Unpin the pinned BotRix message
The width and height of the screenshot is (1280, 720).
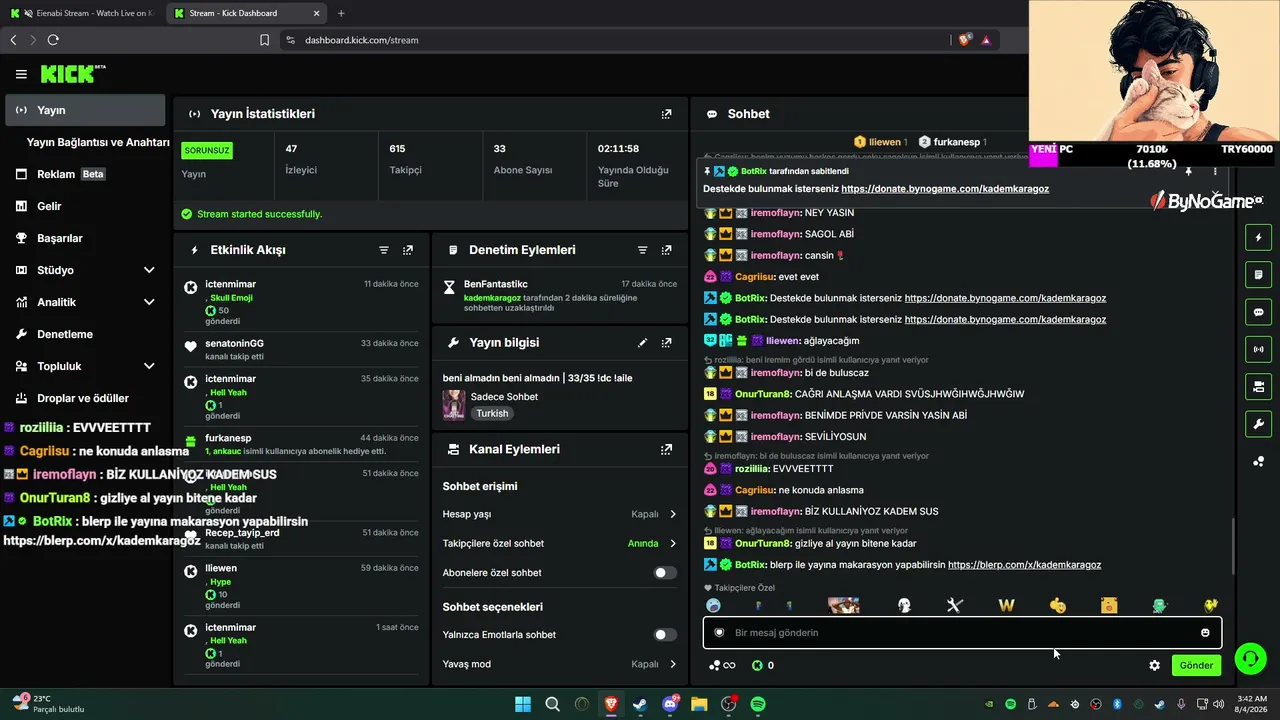click(x=1188, y=172)
